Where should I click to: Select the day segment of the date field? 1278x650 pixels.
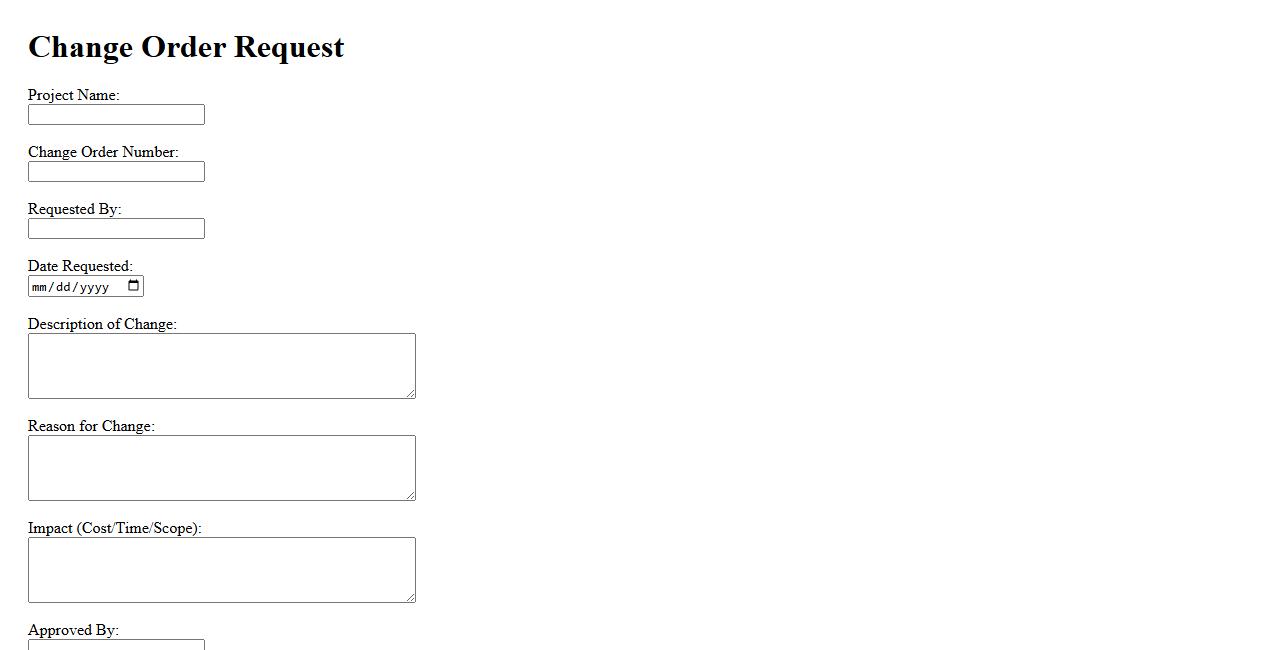click(x=64, y=287)
